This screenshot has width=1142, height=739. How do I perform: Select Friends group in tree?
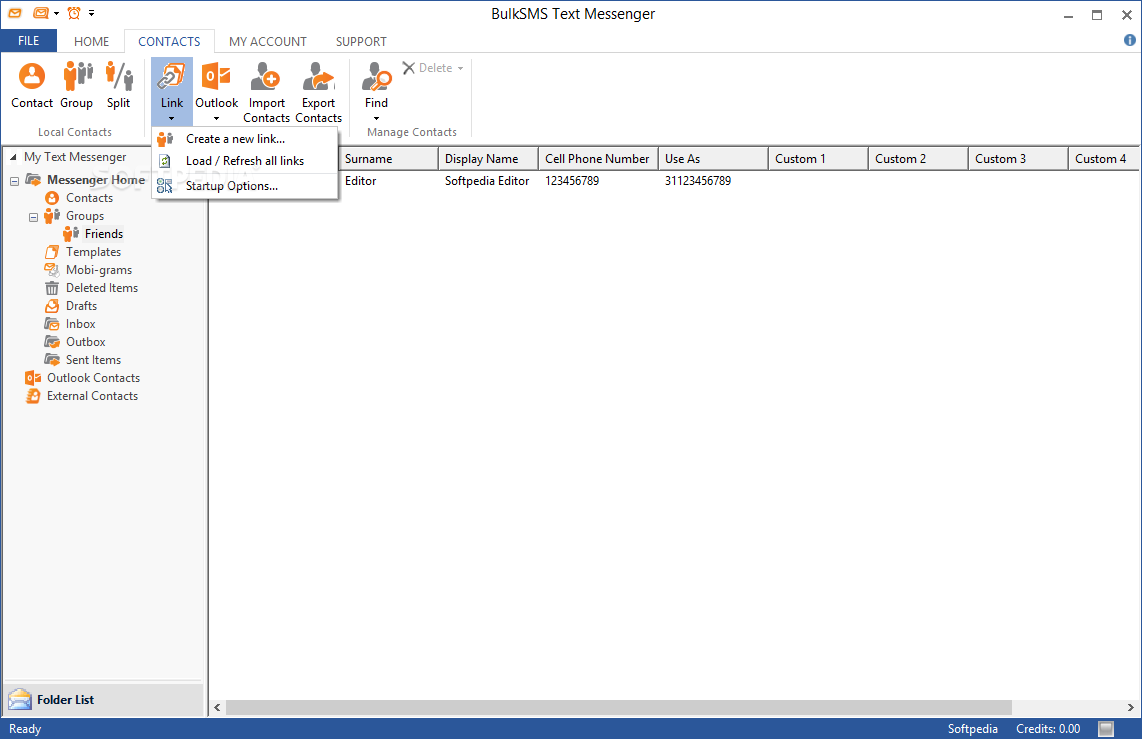coord(103,234)
